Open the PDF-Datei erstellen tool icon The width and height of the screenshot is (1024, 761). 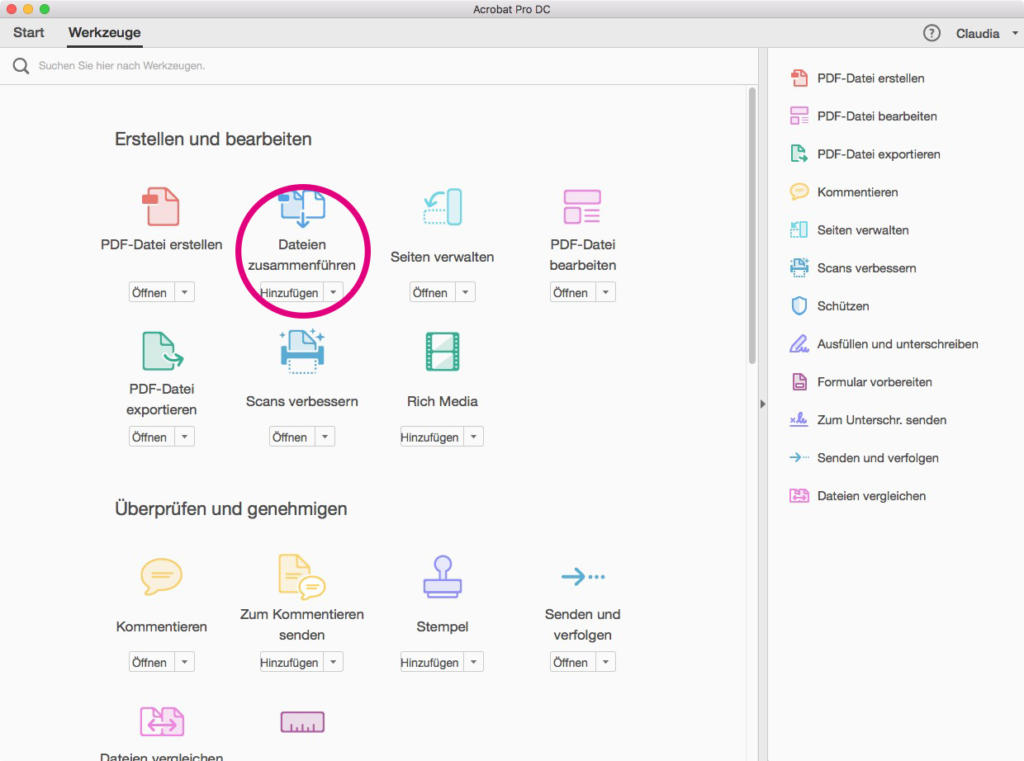click(x=160, y=207)
